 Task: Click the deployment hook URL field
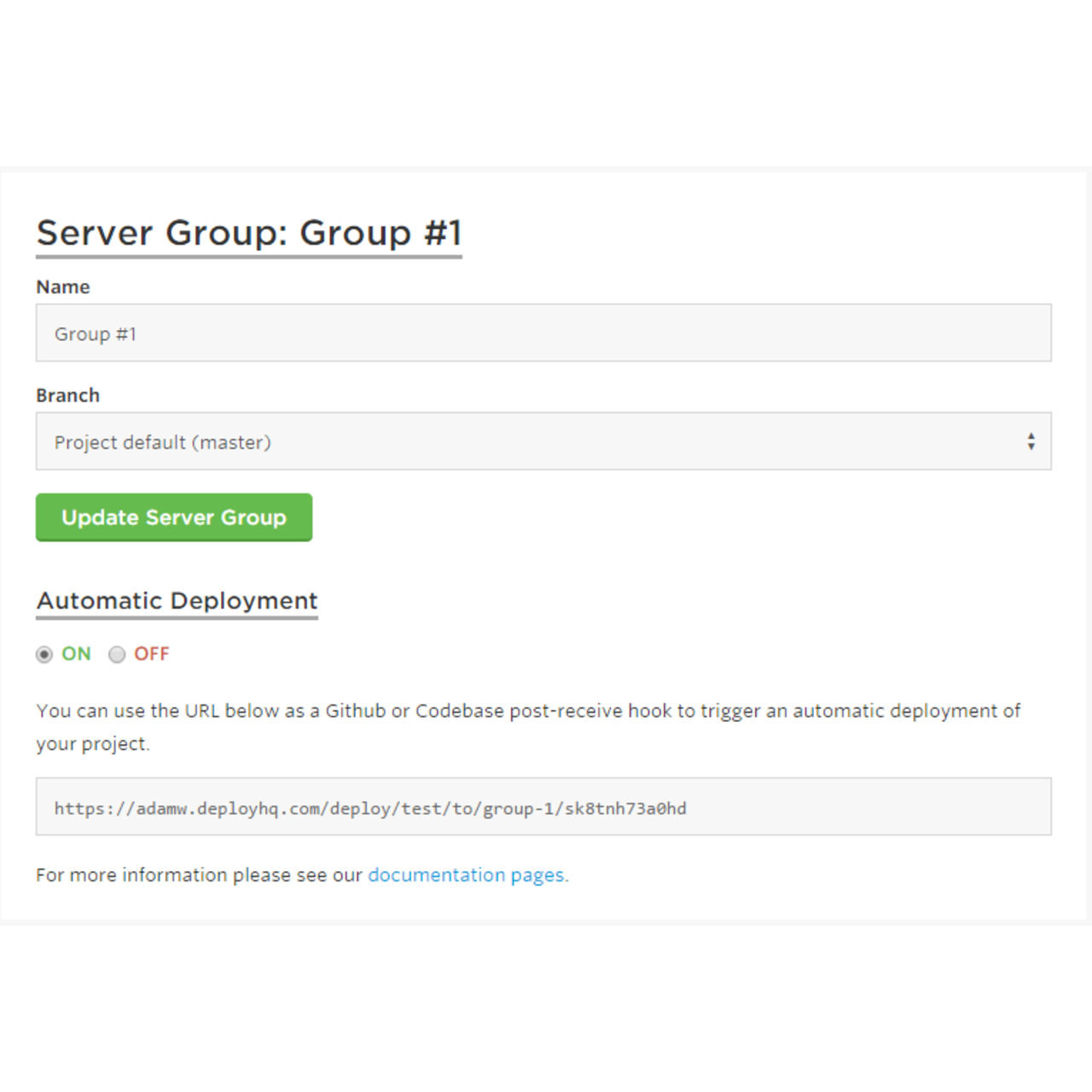pyautogui.click(x=543, y=807)
